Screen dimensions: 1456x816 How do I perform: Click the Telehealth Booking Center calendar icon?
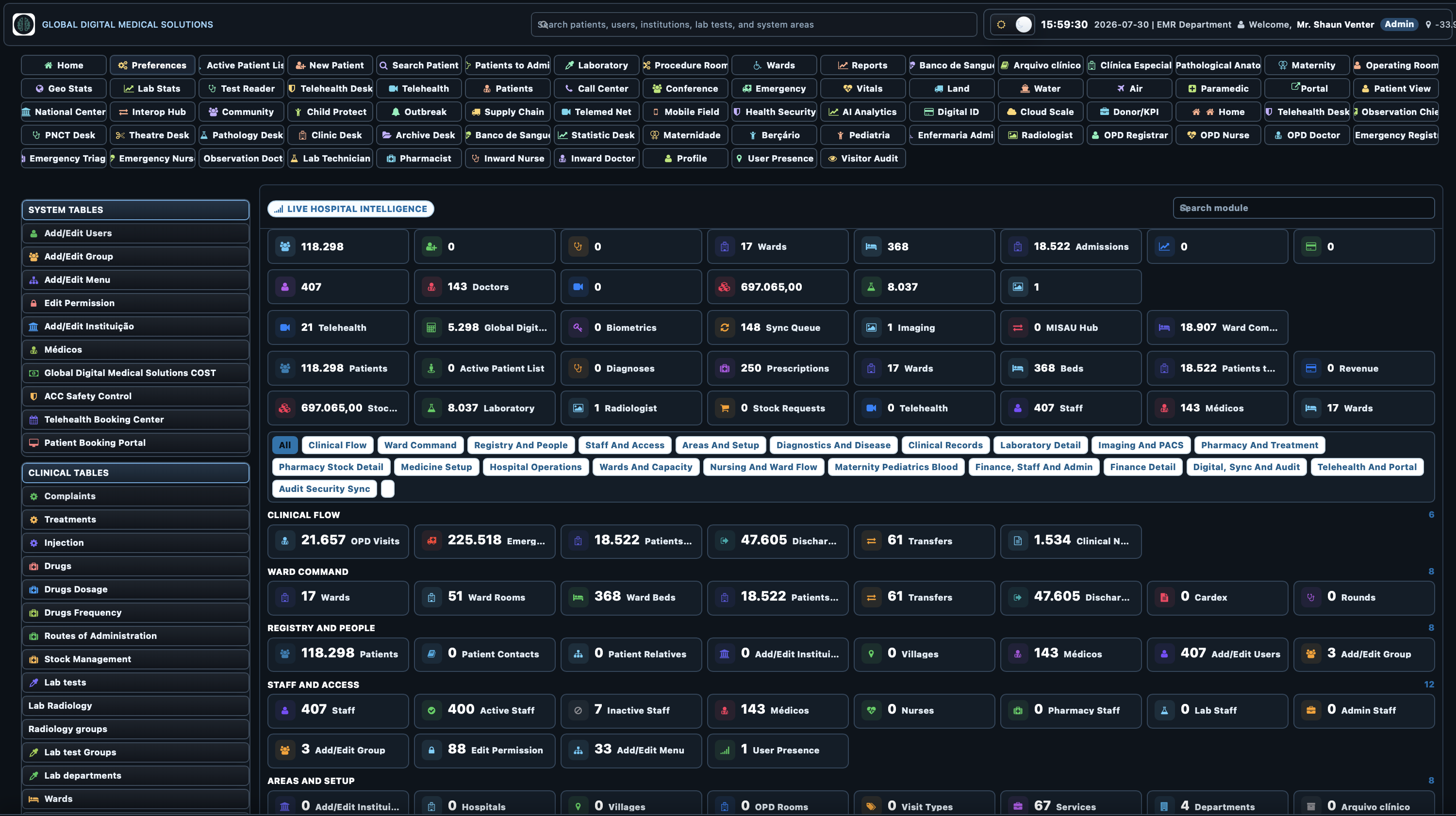tap(34, 419)
